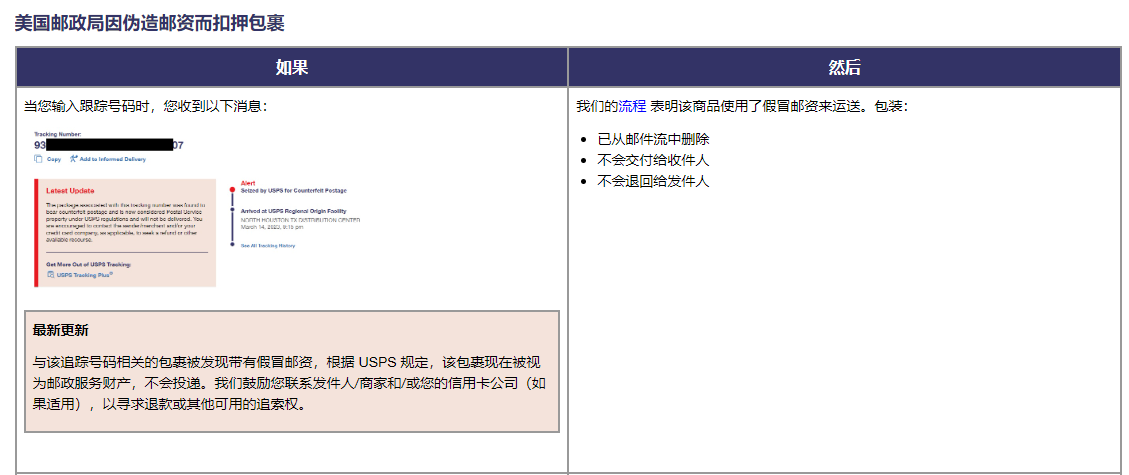This screenshot has width=1129, height=475.
Task: Click the USPS Tracking Plus icon
Action: pos(50,274)
